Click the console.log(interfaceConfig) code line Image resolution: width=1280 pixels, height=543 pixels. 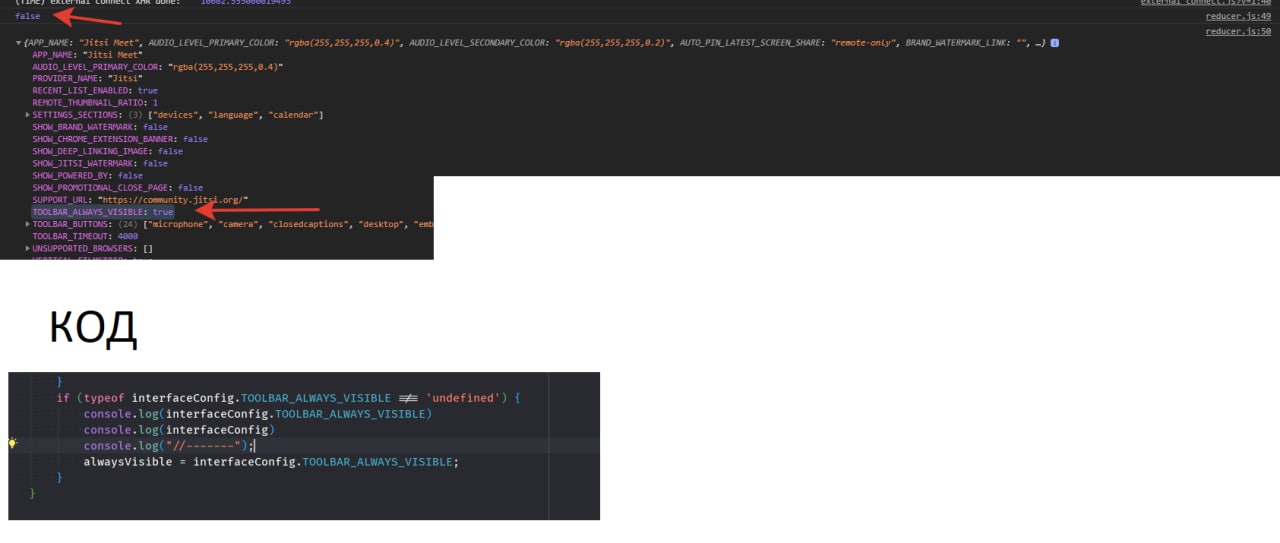pos(179,430)
